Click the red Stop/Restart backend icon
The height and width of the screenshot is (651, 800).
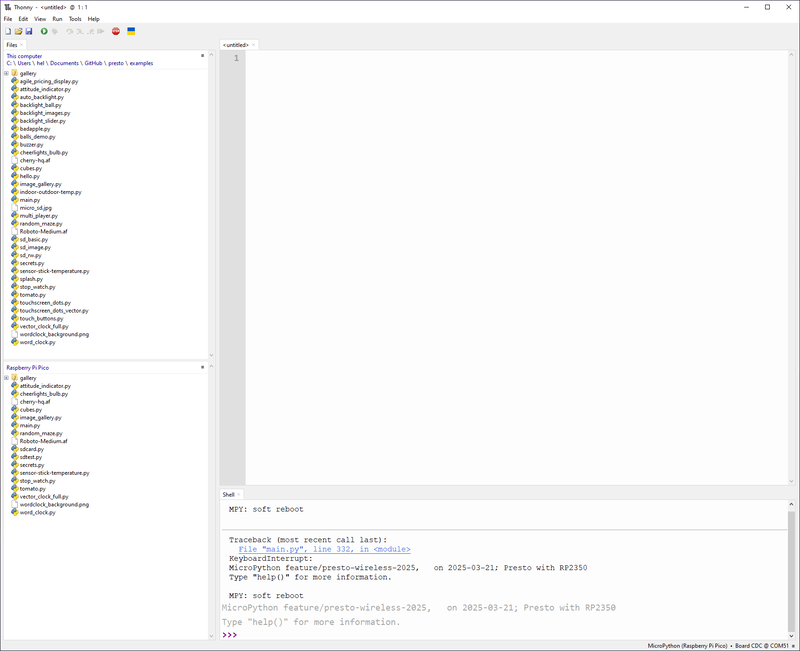[x=116, y=31]
